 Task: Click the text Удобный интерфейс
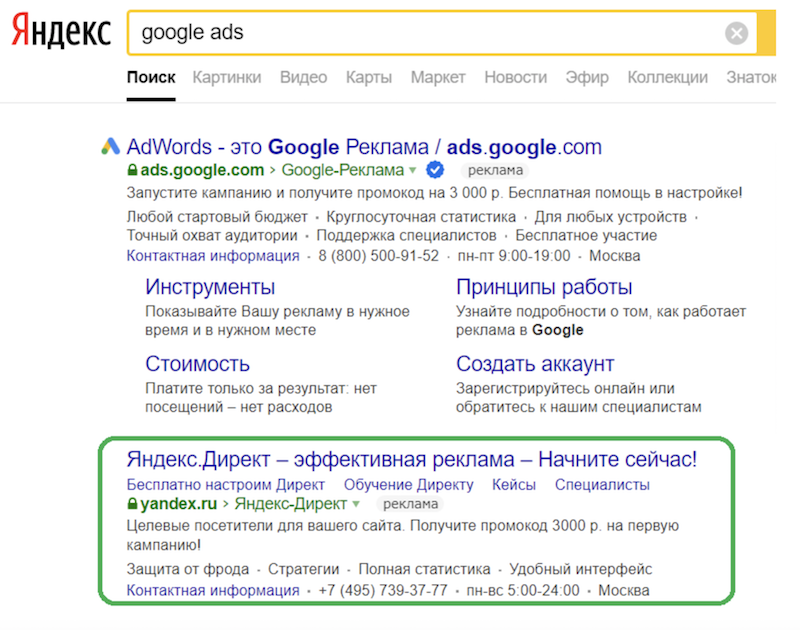coord(581,569)
